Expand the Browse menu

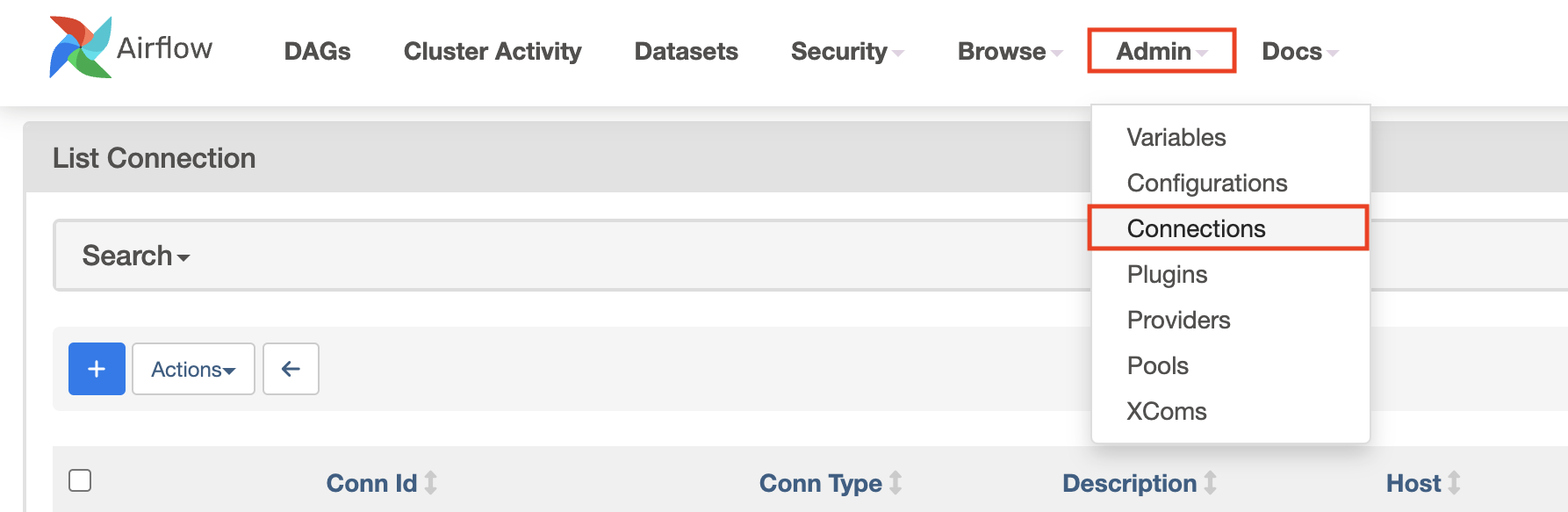pos(1010,52)
